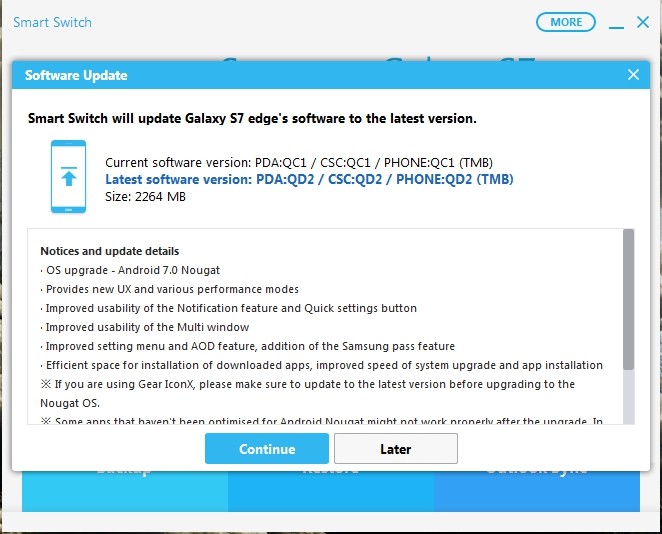Image resolution: width=662 pixels, height=534 pixels.
Task: Click the phone upload icon
Action: 68,176
